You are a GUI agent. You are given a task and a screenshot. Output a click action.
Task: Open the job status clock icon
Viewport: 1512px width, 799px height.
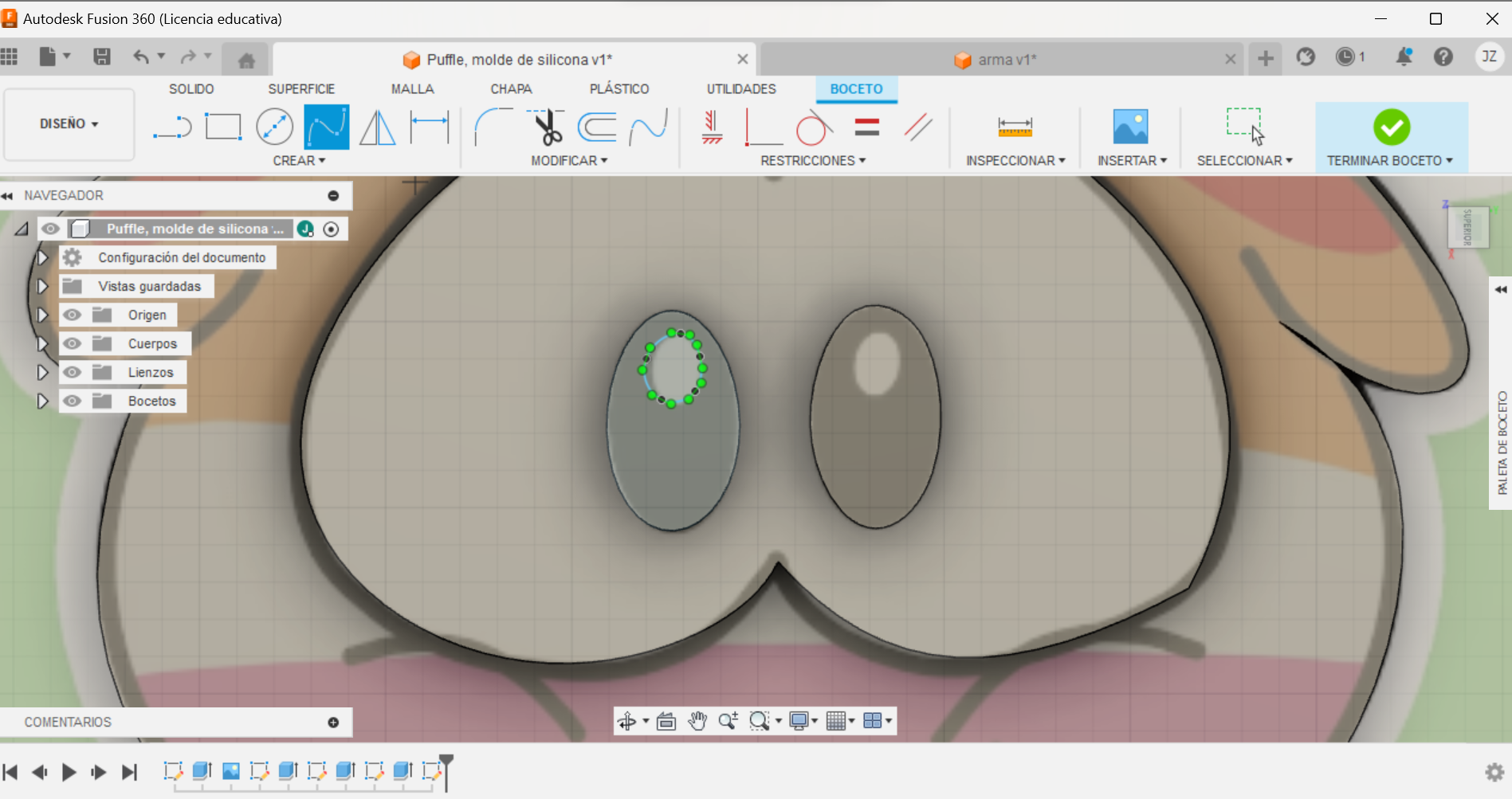pyautogui.click(x=1345, y=57)
